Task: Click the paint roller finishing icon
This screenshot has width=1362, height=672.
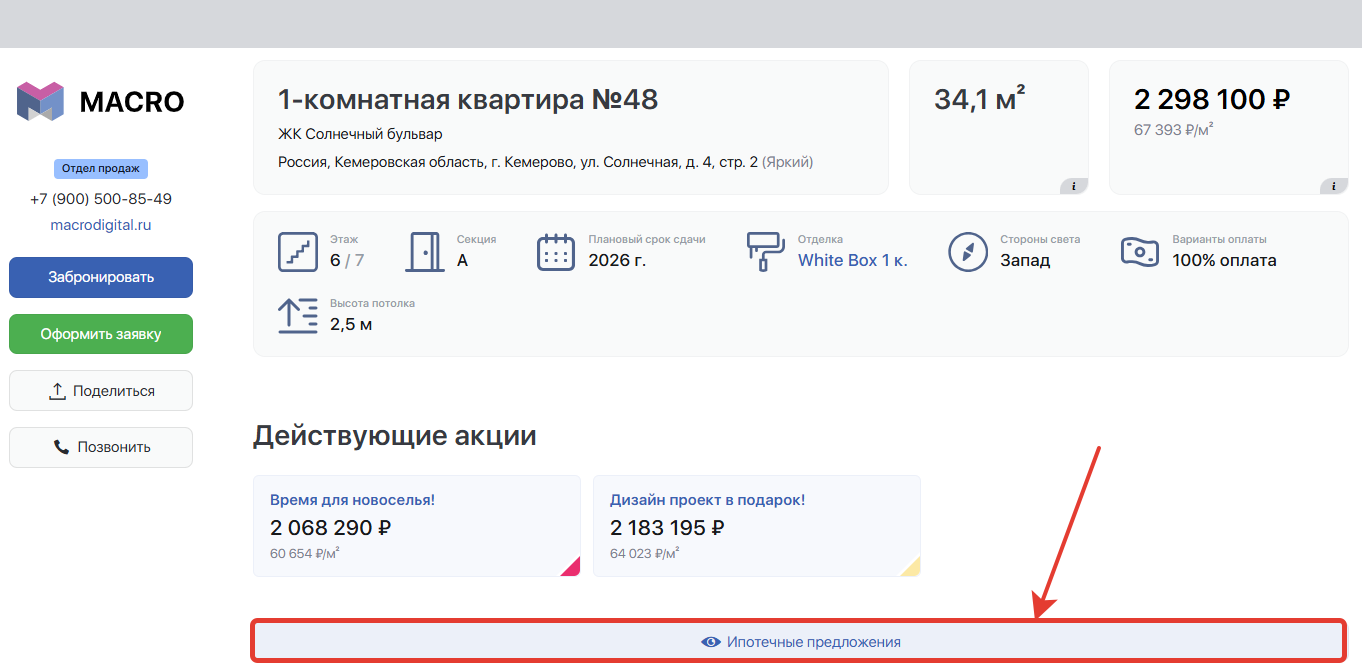Action: click(x=766, y=252)
